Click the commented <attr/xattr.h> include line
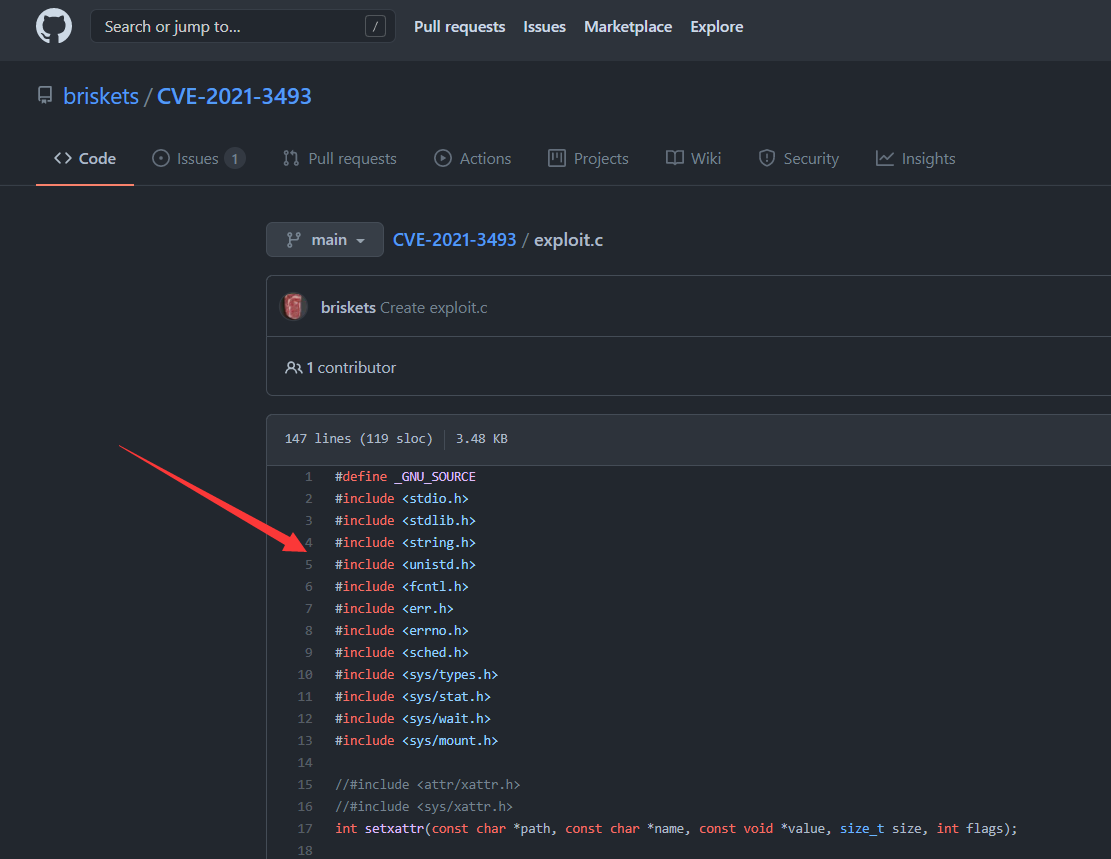The height and width of the screenshot is (859, 1111). click(x=428, y=784)
